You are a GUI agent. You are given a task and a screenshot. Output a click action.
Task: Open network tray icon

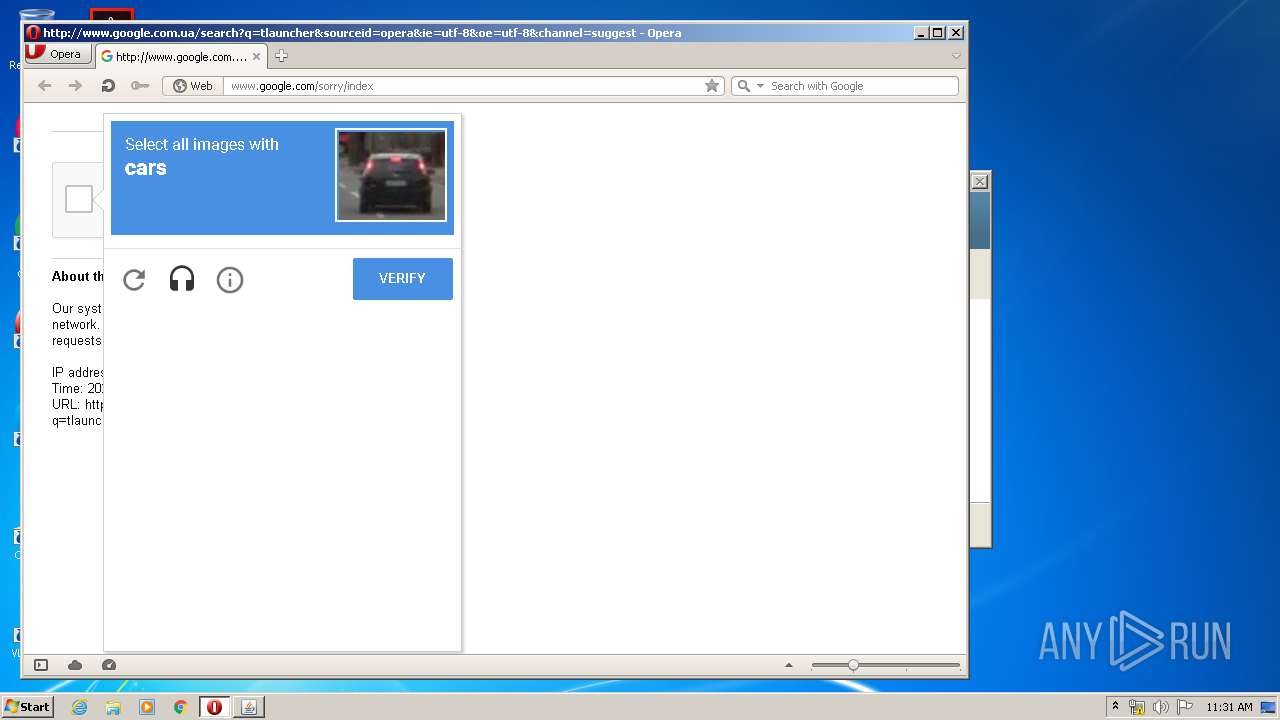tap(1137, 707)
